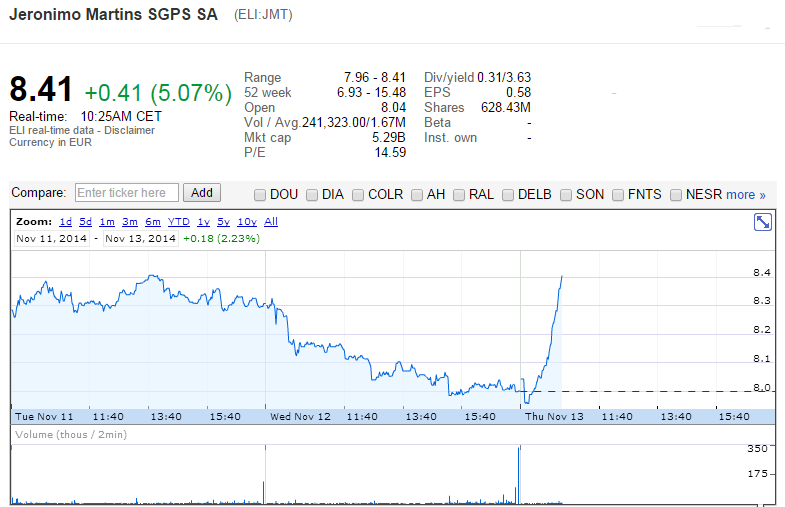Screen dimensions: 785x507
Task: Click the 52 week range 6.93 - 15.48
Action: pos(371,93)
